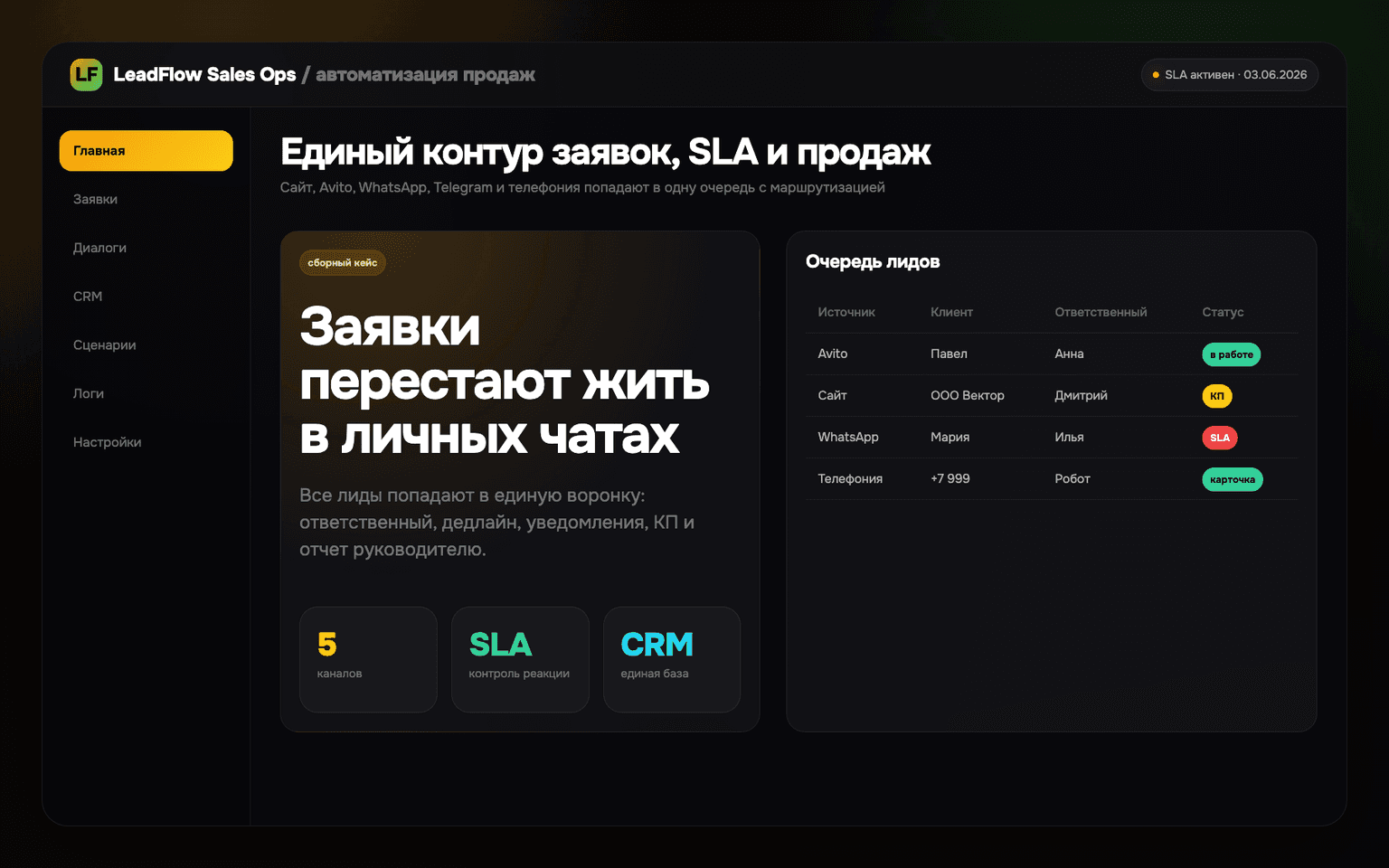This screenshot has width=1389, height=868.
Task: Click the сборный кейс tag
Action: pos(343,263)
